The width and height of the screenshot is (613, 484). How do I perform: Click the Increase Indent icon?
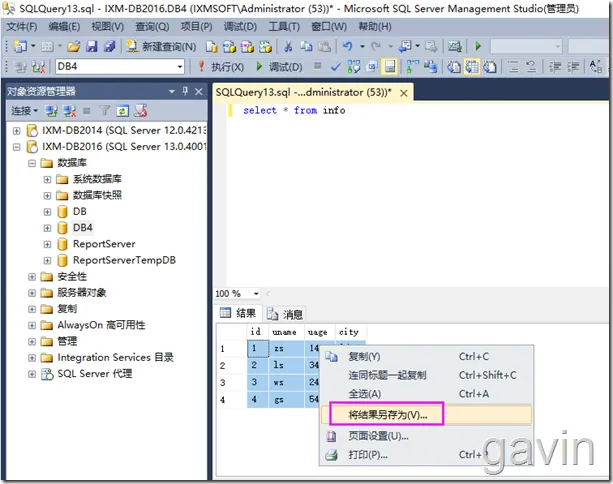pos(573,67)
